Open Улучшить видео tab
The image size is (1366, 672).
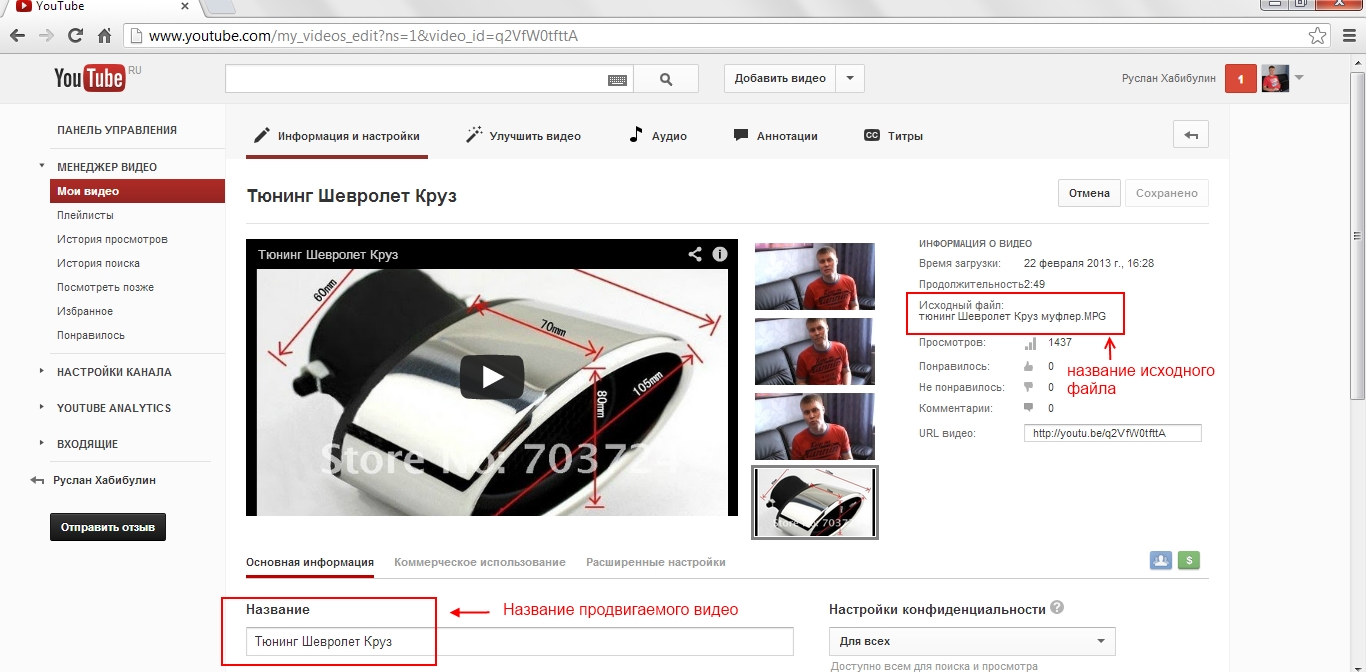(x=523, y=136)
